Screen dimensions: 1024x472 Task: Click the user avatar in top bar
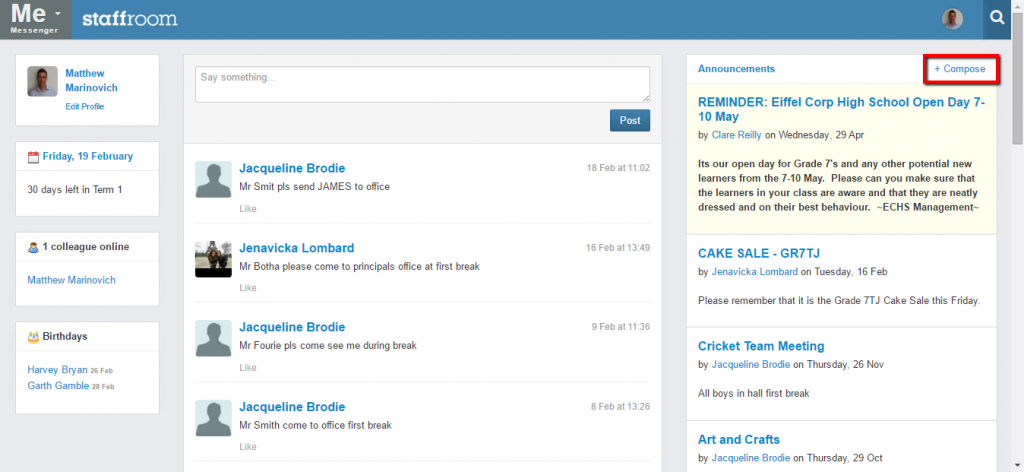point(952,19)
